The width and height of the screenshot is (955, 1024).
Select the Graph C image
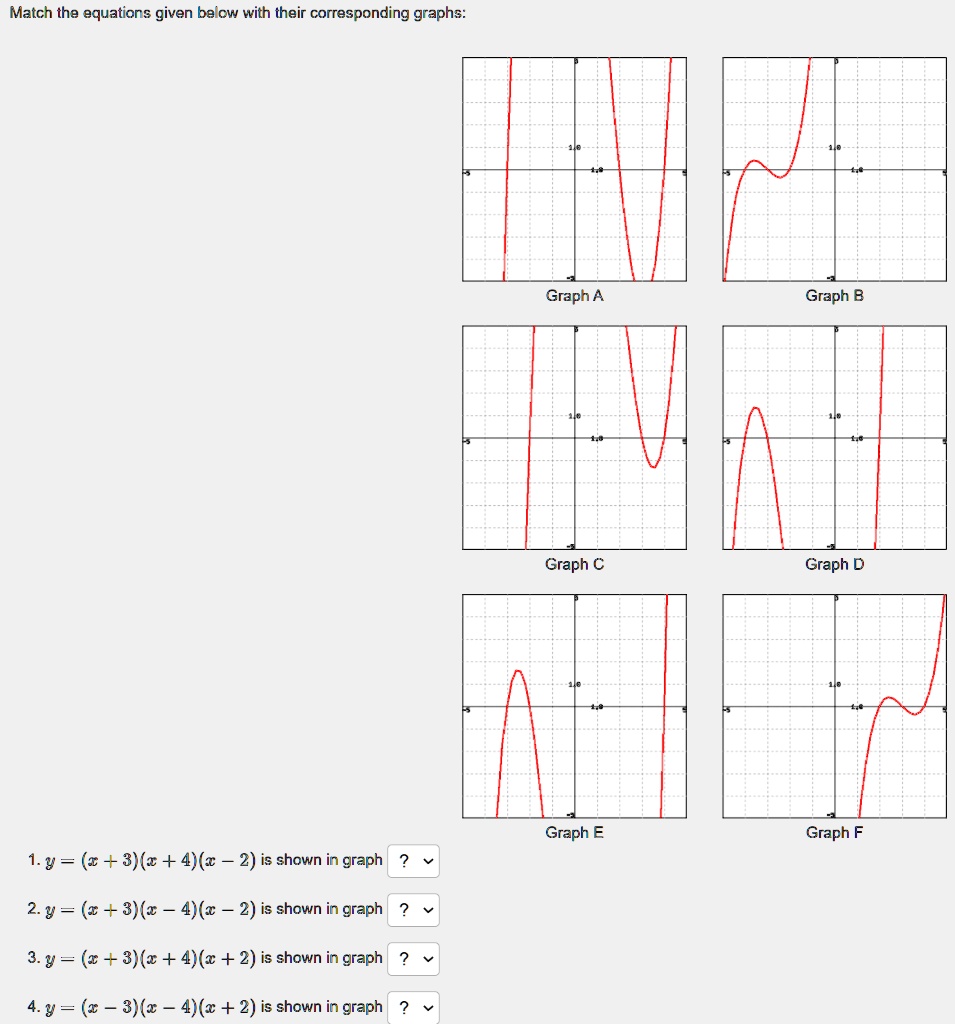(573, 436)
